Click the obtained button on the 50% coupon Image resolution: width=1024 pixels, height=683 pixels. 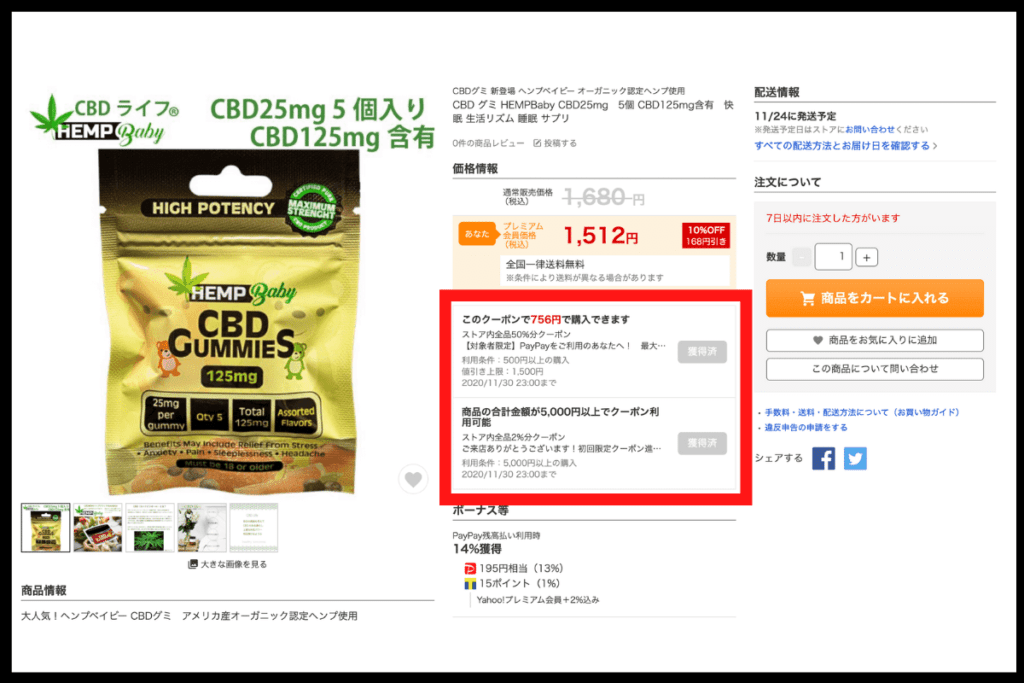[702, 352]
